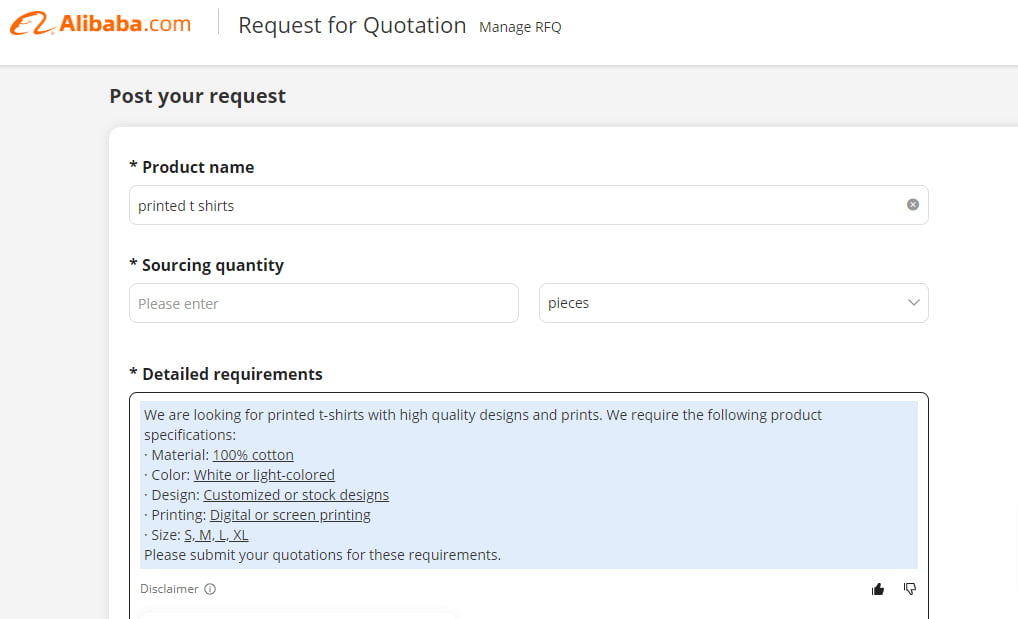
Task: Give thumbs down to generated requirements
Action: point(910,589)
